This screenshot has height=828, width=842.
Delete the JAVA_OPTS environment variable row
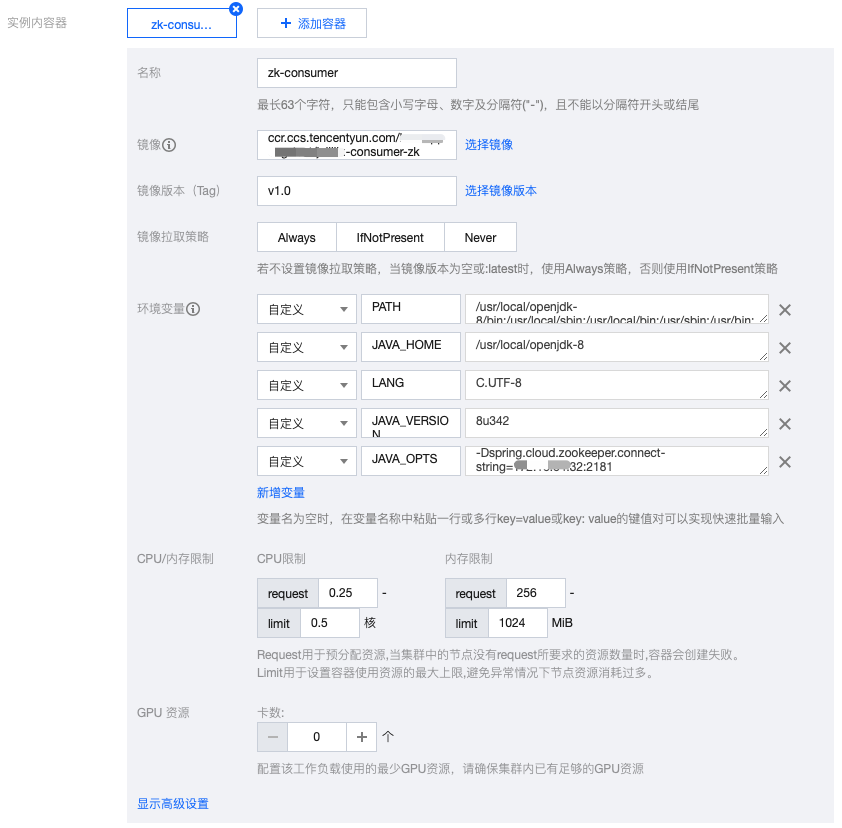(785, 462)
